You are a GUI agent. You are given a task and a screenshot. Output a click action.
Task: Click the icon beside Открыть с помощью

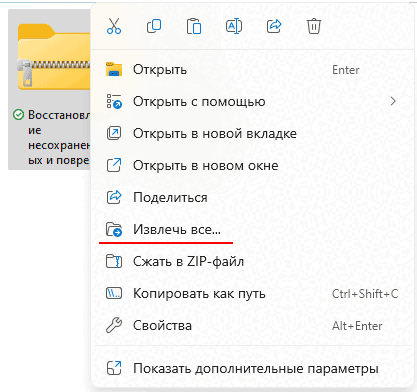coord(114,101)
